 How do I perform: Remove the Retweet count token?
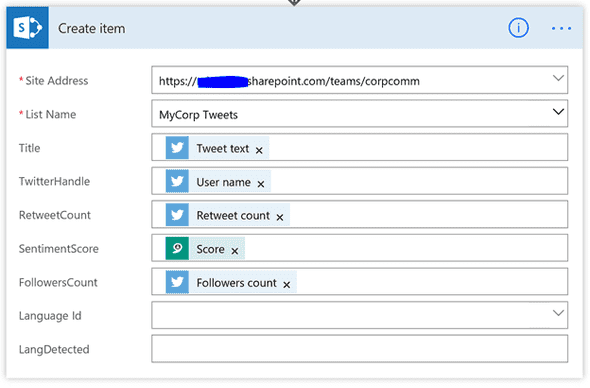[280, 217]
